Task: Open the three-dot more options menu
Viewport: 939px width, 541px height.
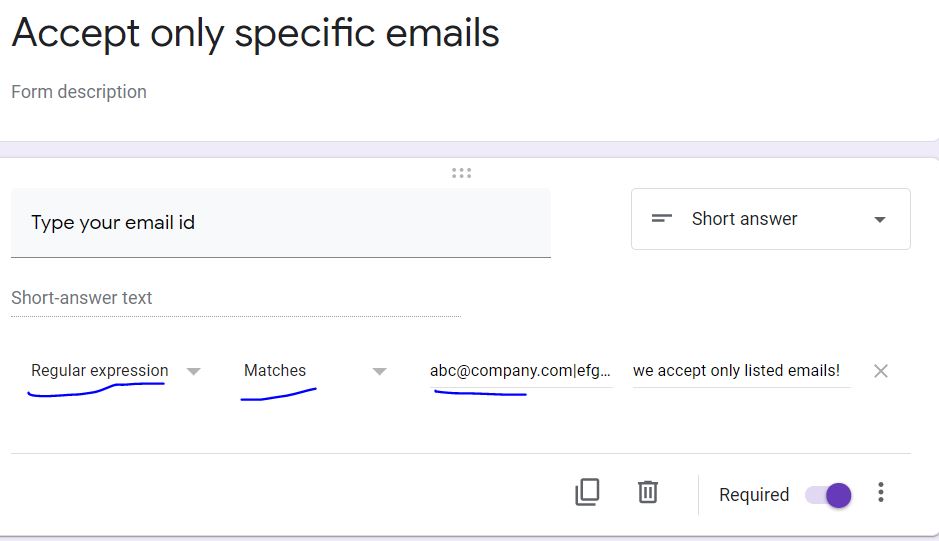Action: (880, 492)
